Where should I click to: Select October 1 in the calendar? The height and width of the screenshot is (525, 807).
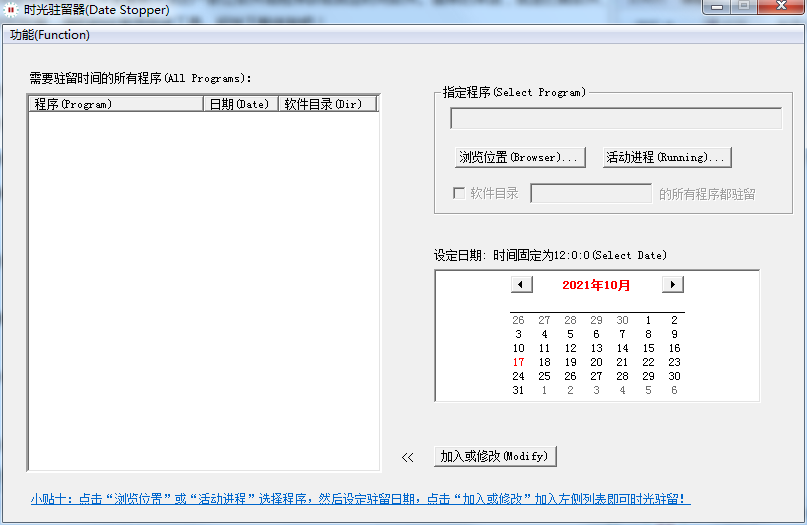pos(648,320)
